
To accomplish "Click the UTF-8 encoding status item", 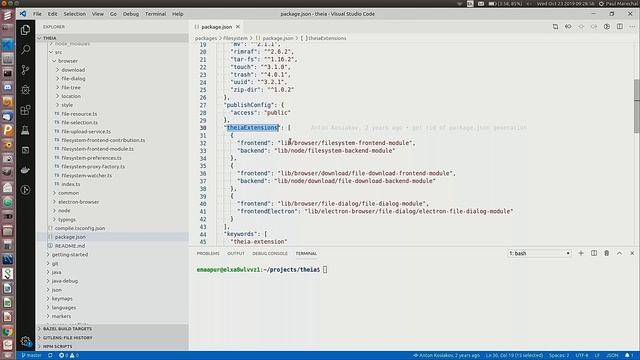I will [x=582, y=356].
